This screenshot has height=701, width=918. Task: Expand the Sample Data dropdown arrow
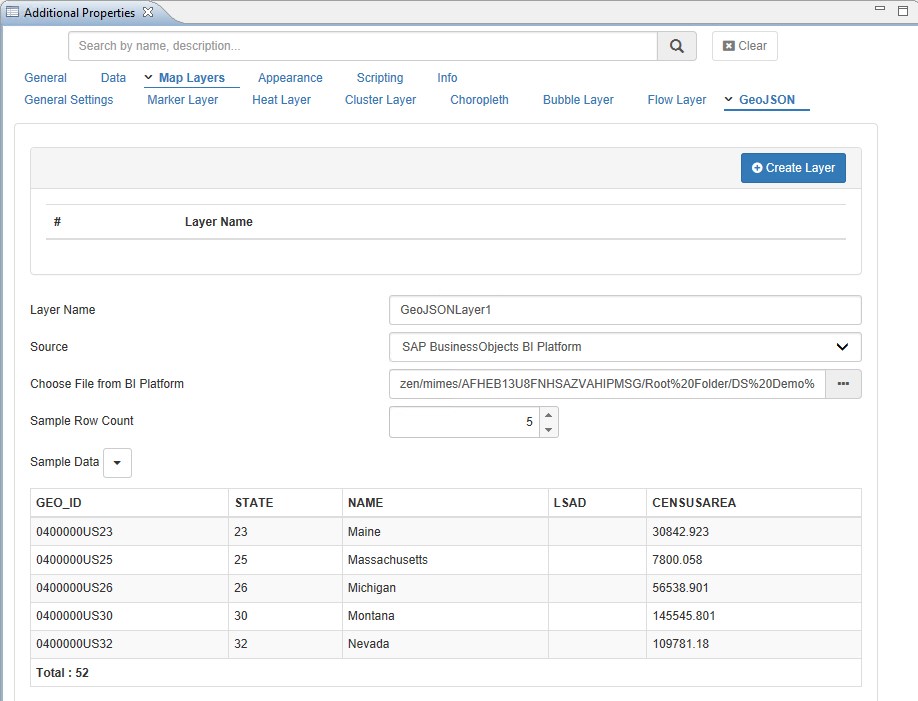pyautogui.click(x=117, y=463)
